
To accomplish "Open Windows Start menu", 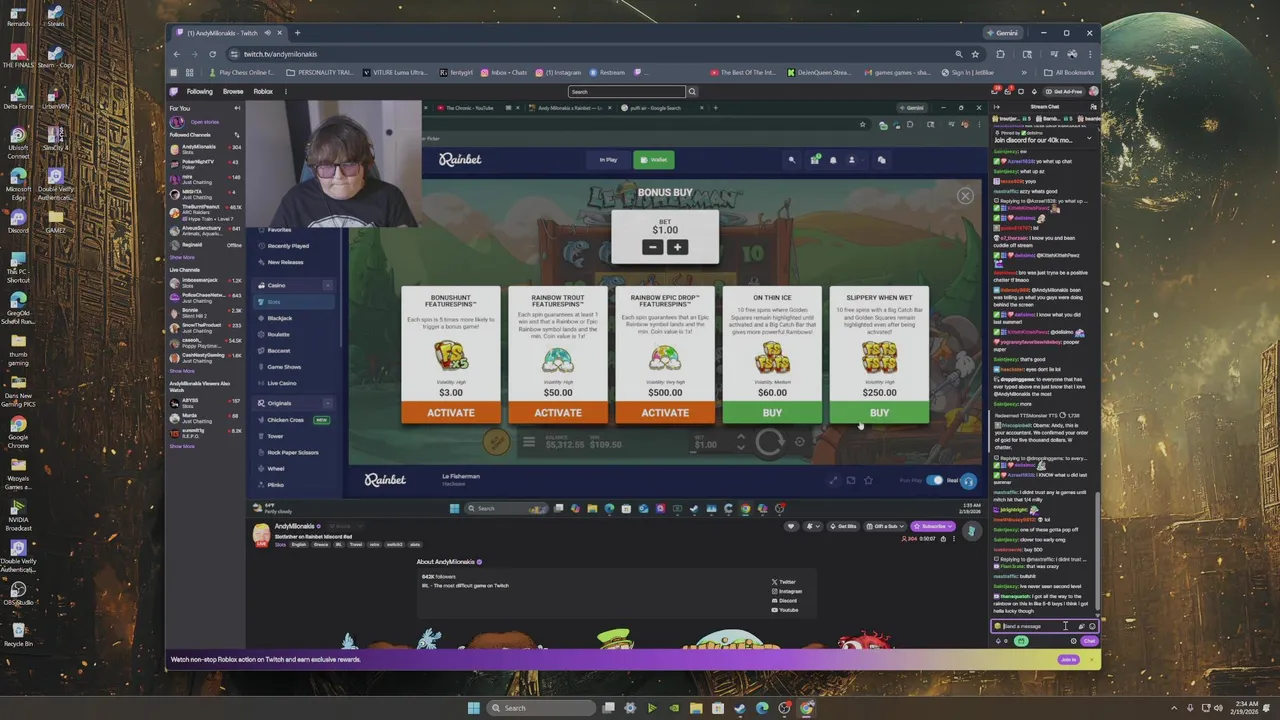I will click(473, 708).
